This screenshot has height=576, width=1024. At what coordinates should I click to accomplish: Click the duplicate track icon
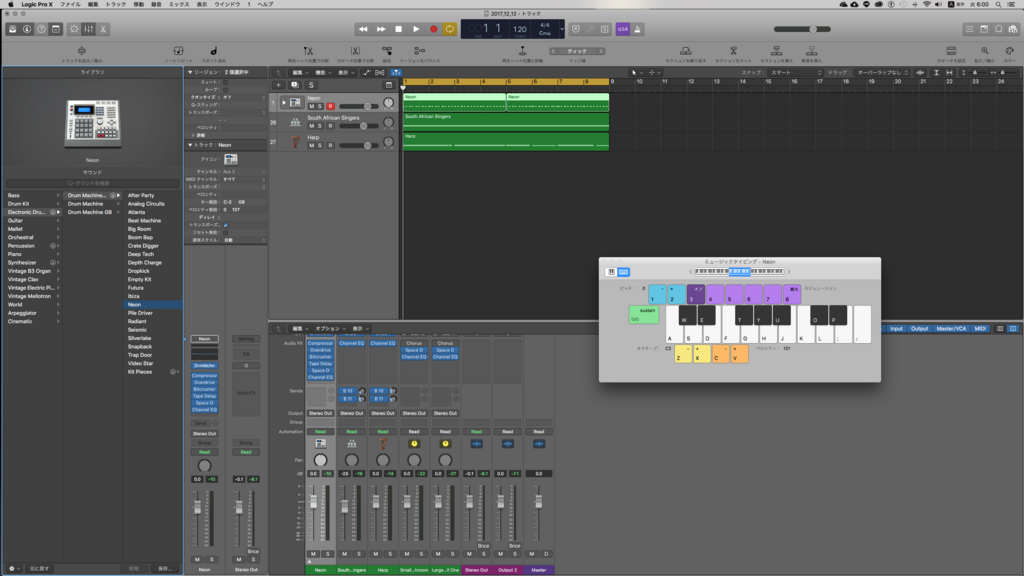click(x=295, y=85)
